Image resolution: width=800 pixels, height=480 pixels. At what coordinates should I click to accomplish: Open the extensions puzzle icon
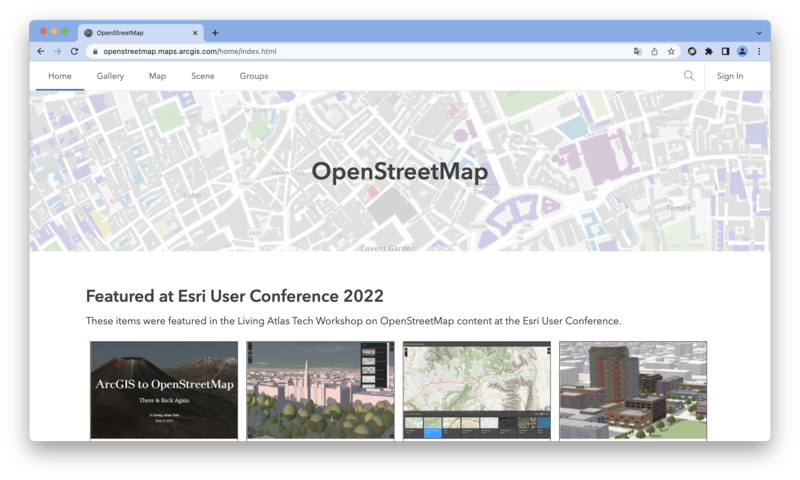click(x=709, y=51)
